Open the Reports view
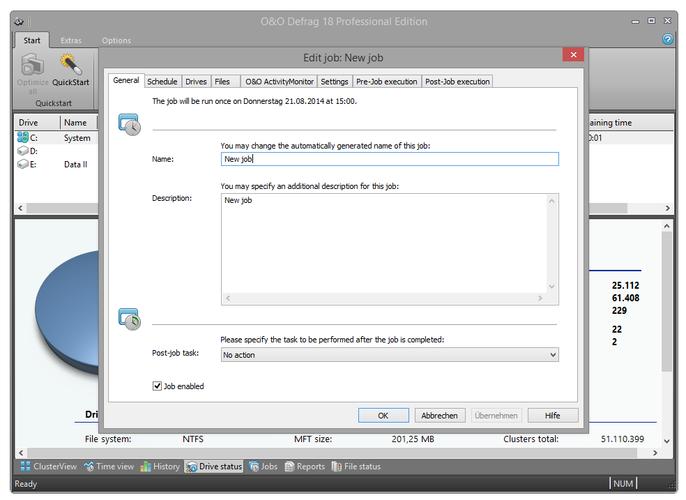Screen dimensions: 686x500 tap(305, 466)
